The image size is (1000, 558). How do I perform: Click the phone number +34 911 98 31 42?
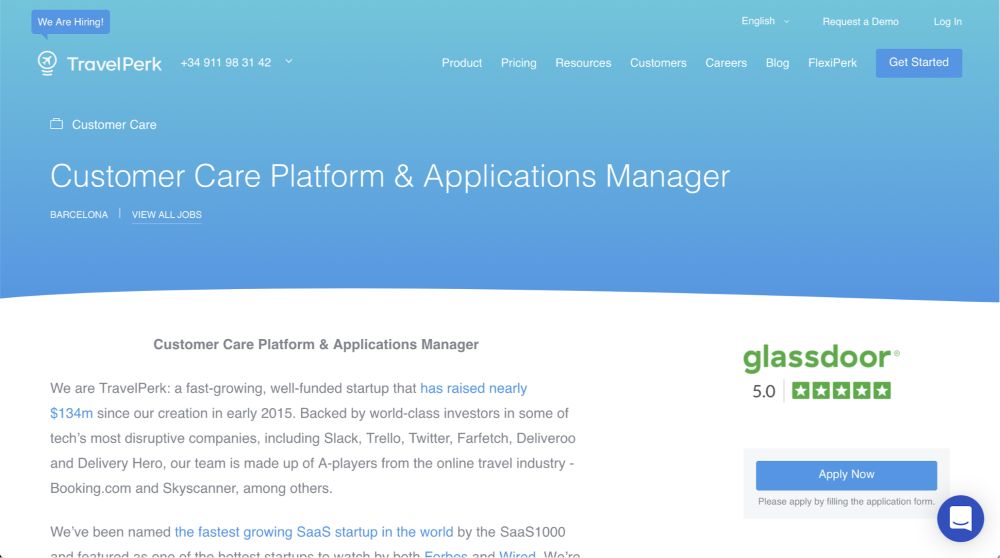pyautogui.click(x=226, y=62)
